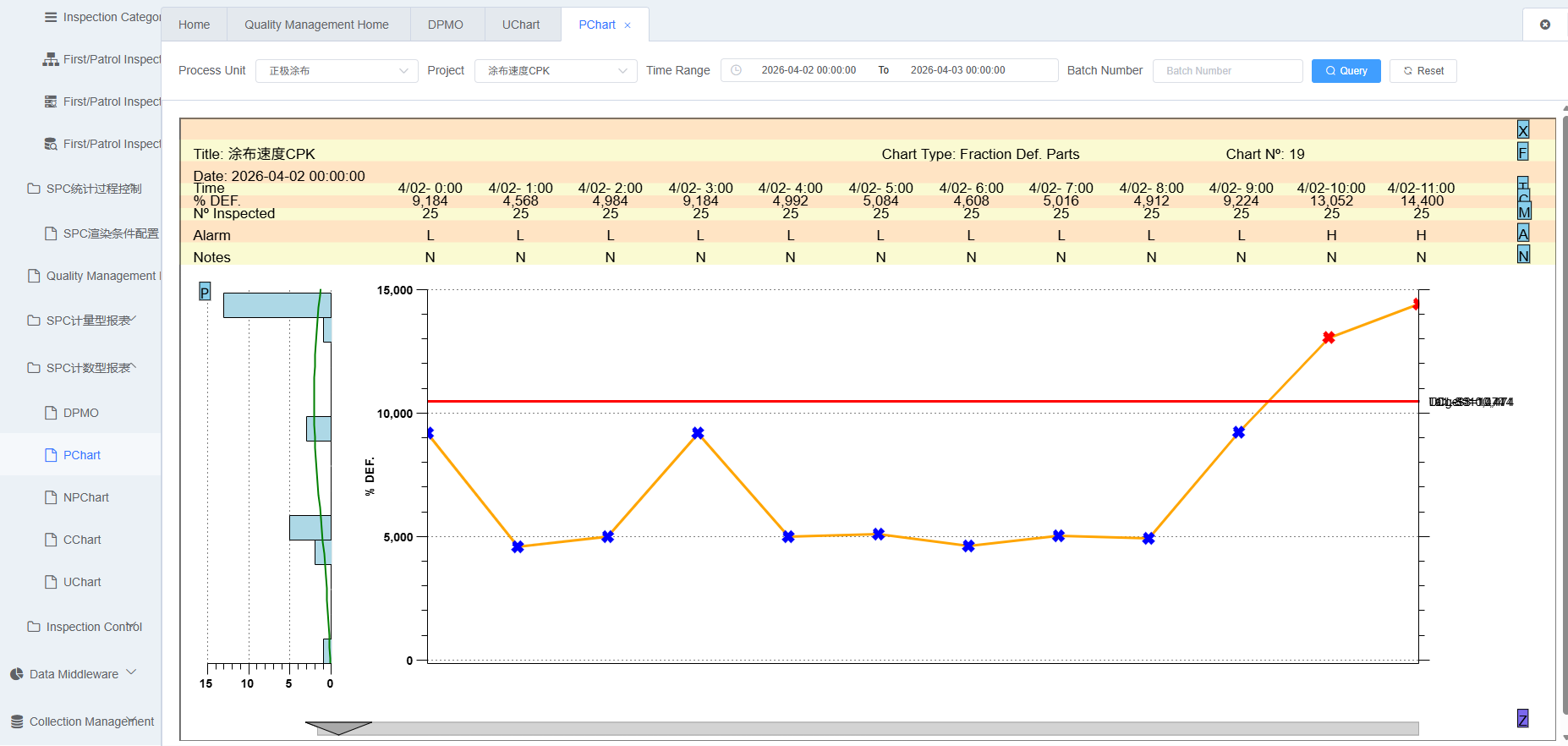The width and height of the screenshot is (1568, 746).
Task: Click the document icon beside SPC渲染条件配置
Action: pos(51,233)
